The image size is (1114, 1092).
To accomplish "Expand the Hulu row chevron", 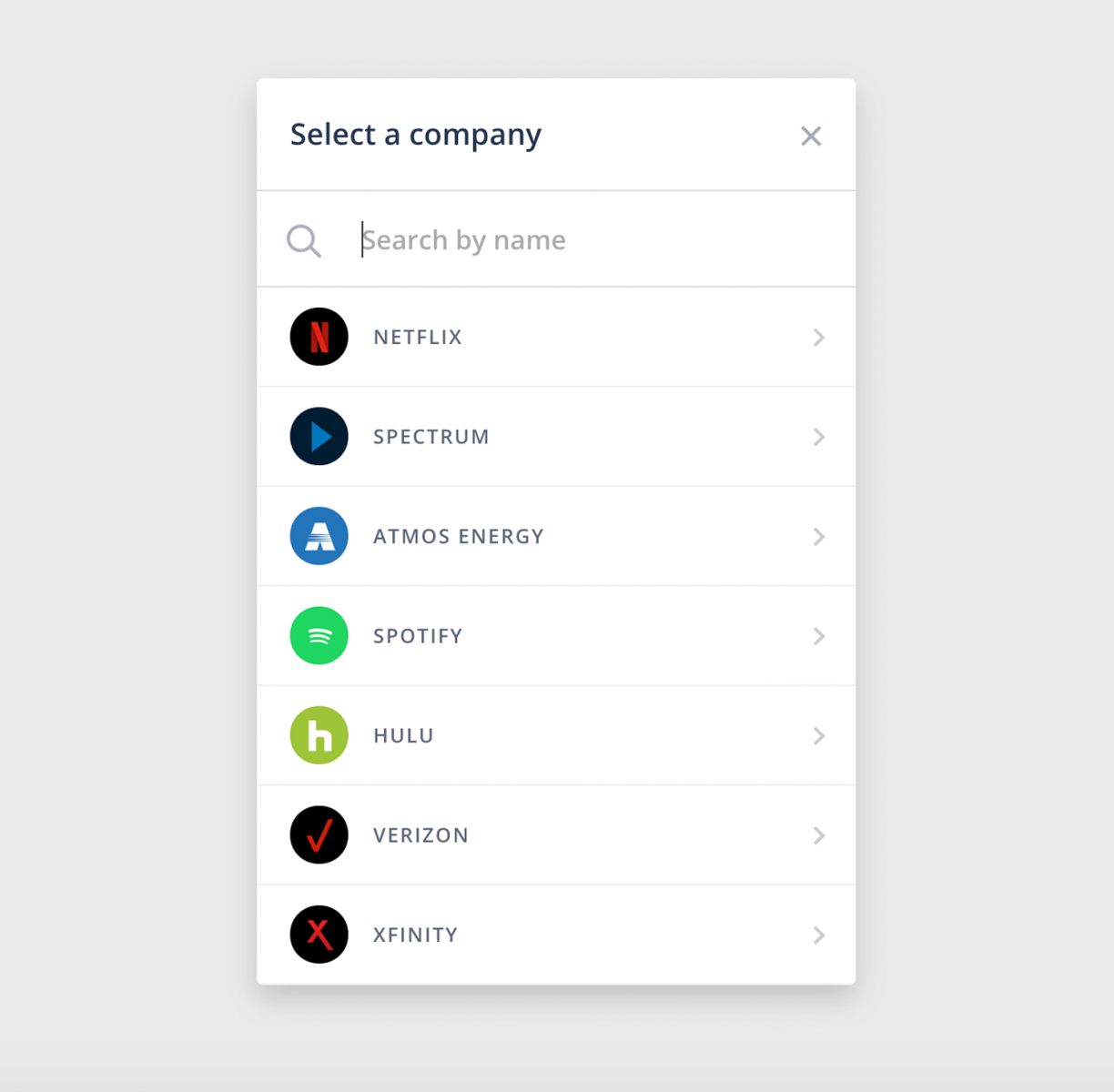I will (x=819, y=735).
